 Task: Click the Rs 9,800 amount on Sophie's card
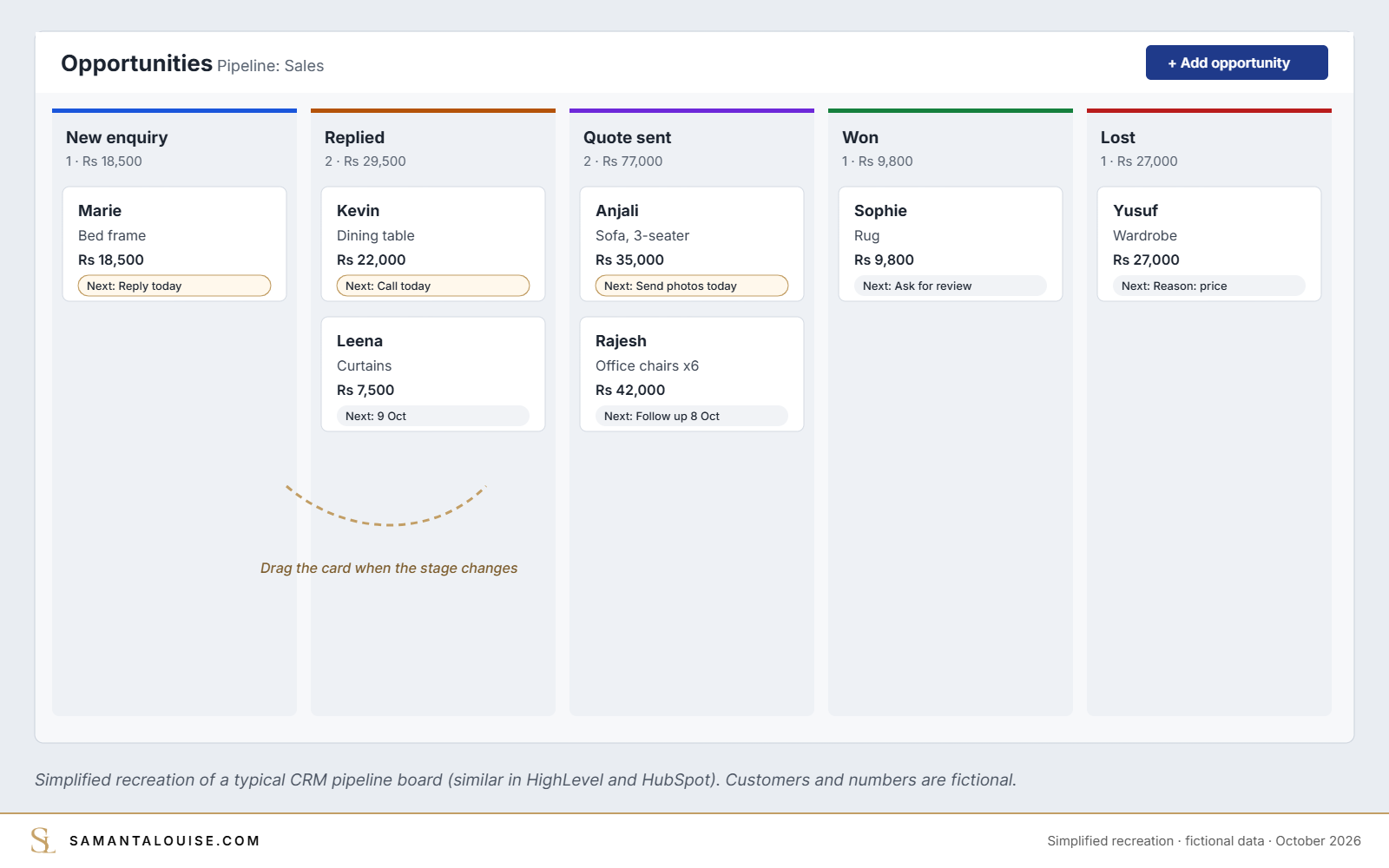(x=884, y=260)
